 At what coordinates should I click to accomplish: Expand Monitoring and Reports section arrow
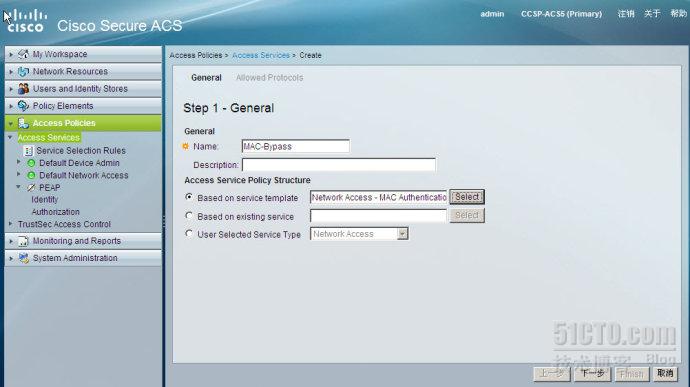tap(11, 241)
